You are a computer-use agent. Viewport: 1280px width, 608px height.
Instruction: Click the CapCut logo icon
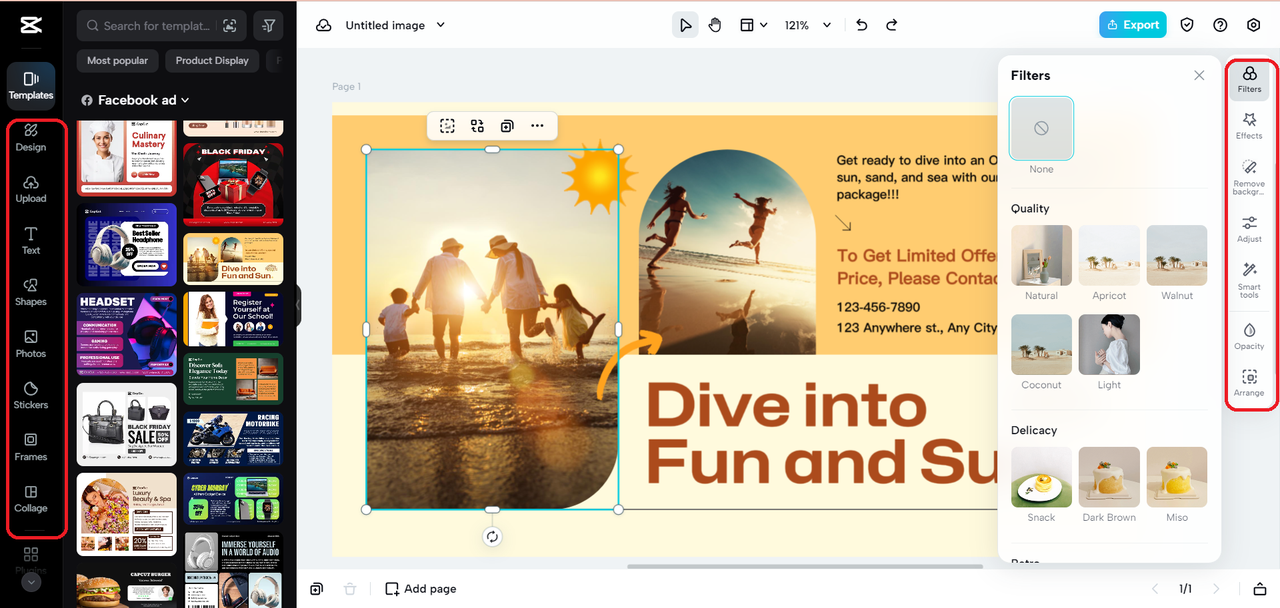pos(31,25)
